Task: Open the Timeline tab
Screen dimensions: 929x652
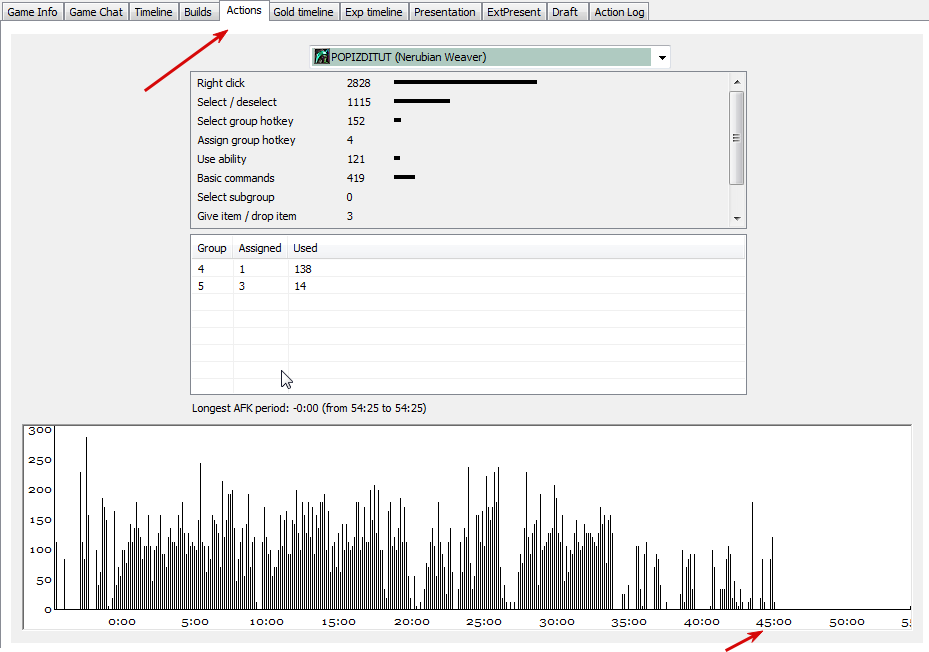Action: [153, 12]
